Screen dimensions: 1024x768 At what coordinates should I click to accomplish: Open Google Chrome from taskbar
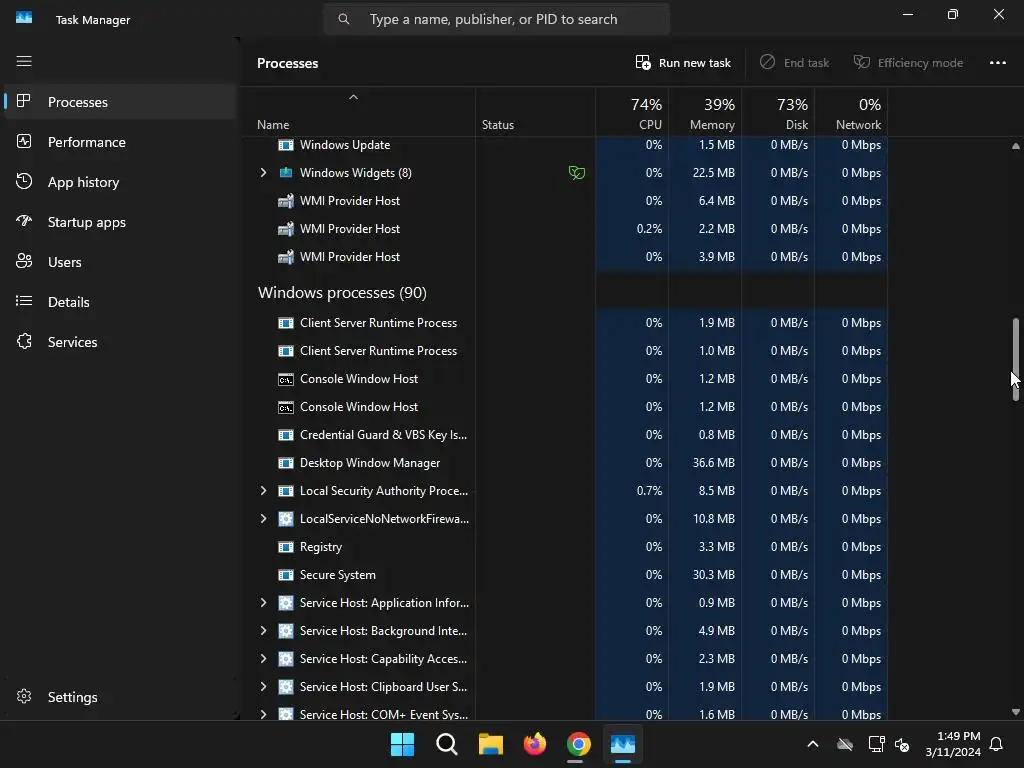579,744
